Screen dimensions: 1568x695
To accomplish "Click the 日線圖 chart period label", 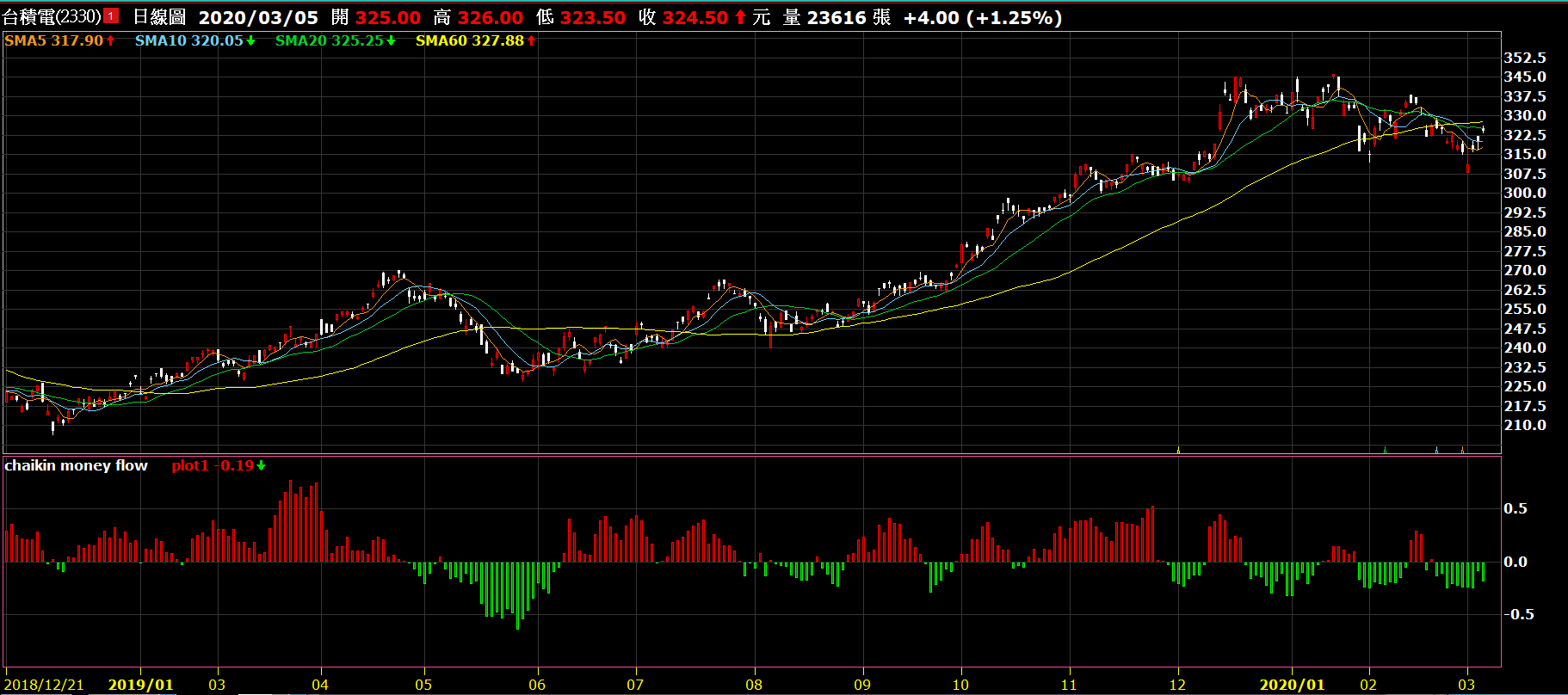I will tap(159, 17).
